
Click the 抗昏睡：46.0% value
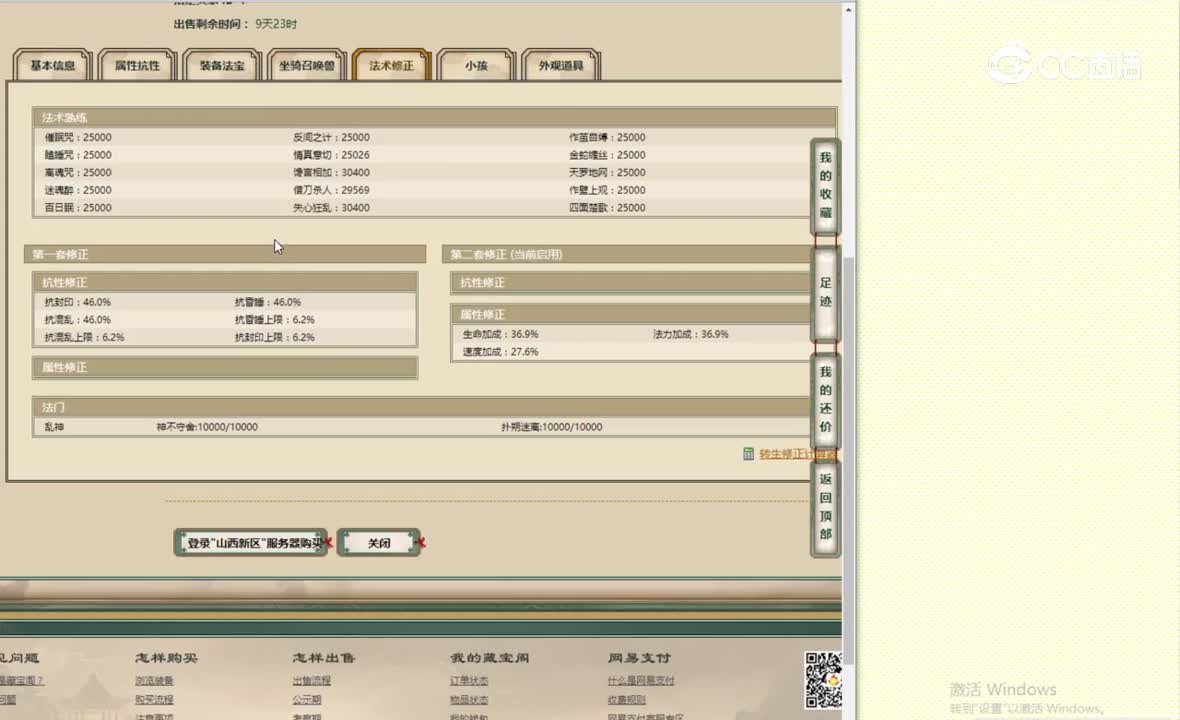click(268, 302)
